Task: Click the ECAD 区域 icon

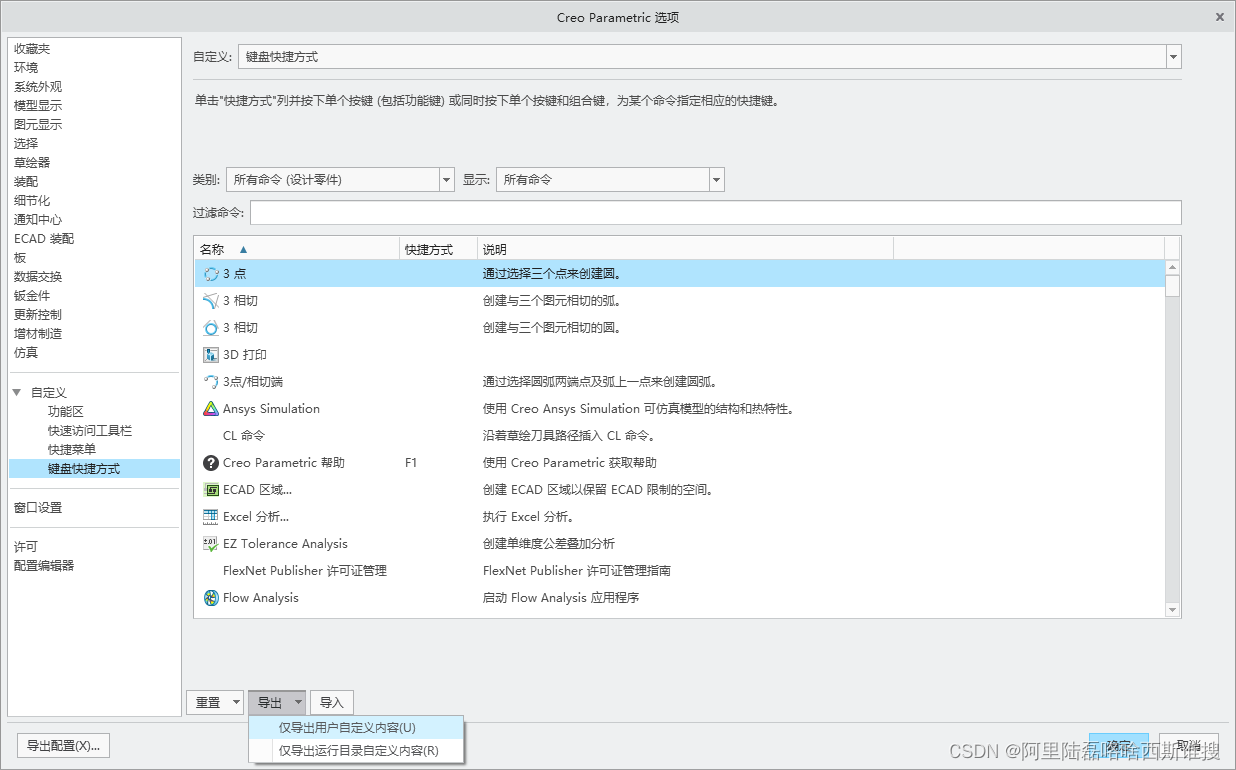Action: coord(211,490)
